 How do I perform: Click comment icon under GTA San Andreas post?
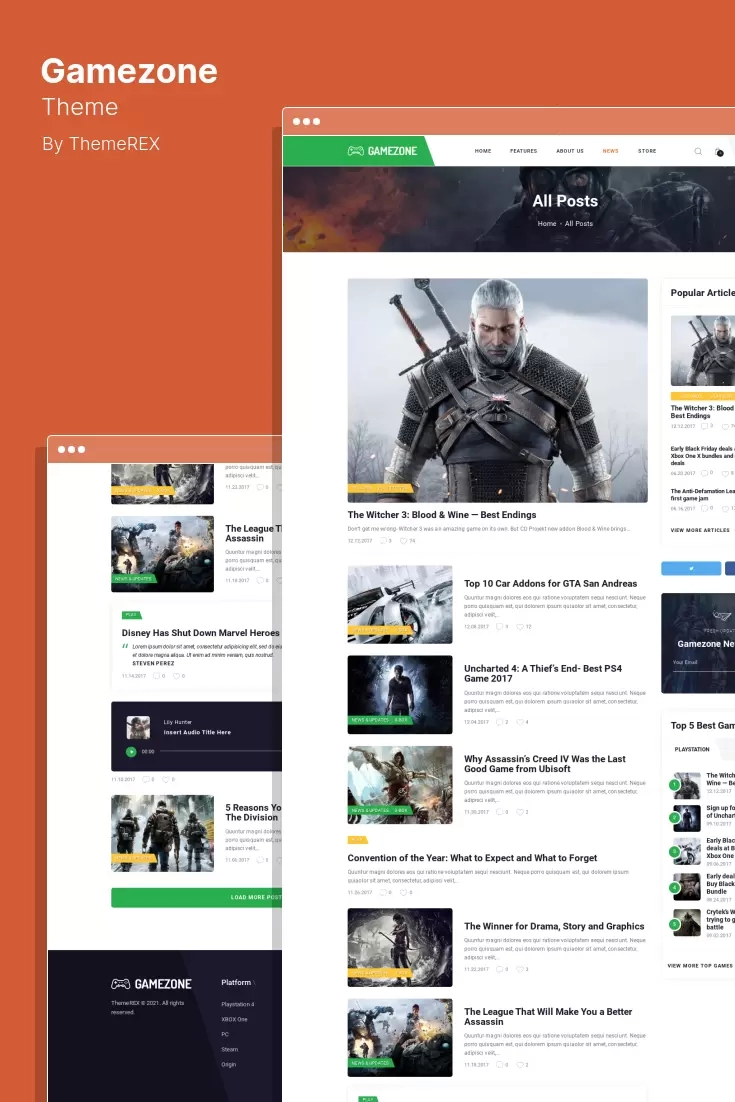(500, 626)
